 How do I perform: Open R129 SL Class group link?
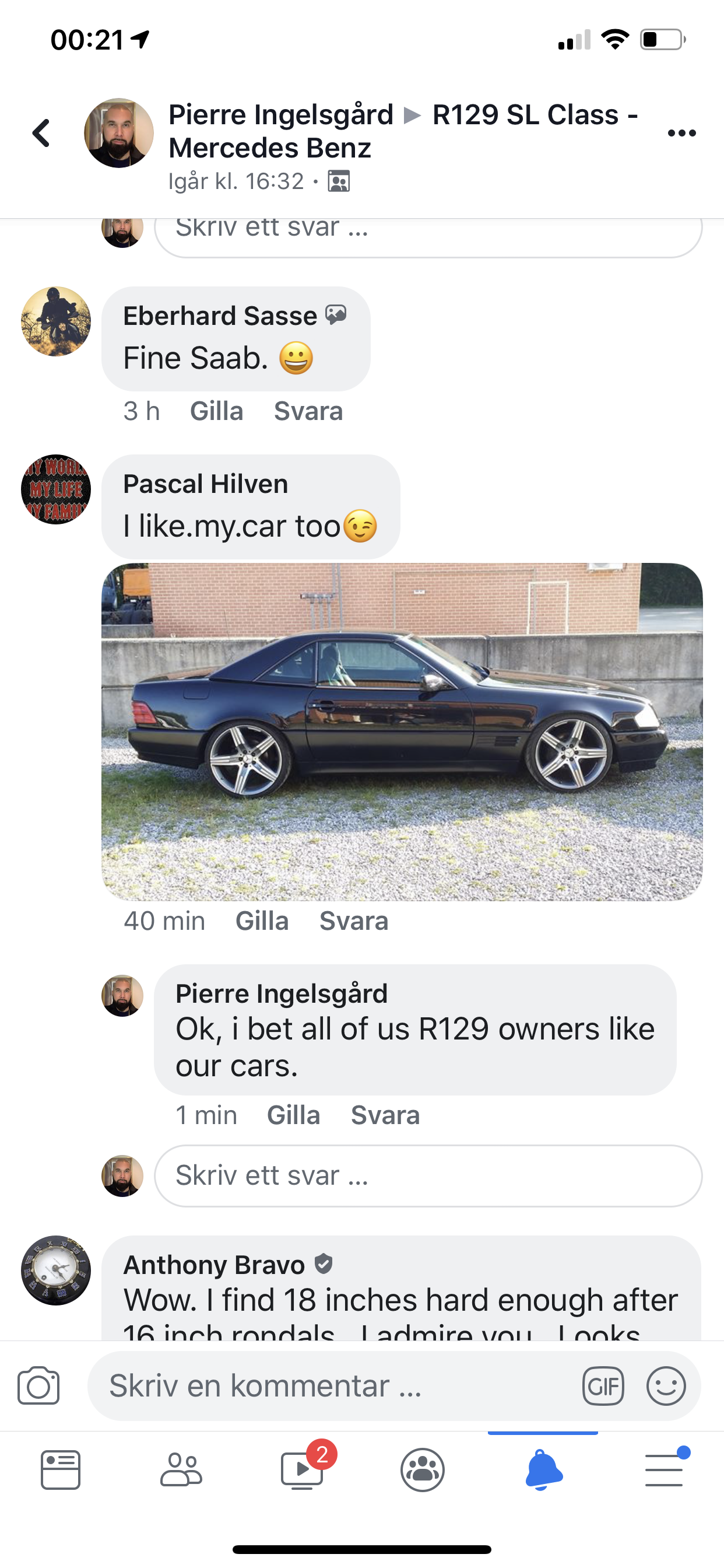coord(403,131)
